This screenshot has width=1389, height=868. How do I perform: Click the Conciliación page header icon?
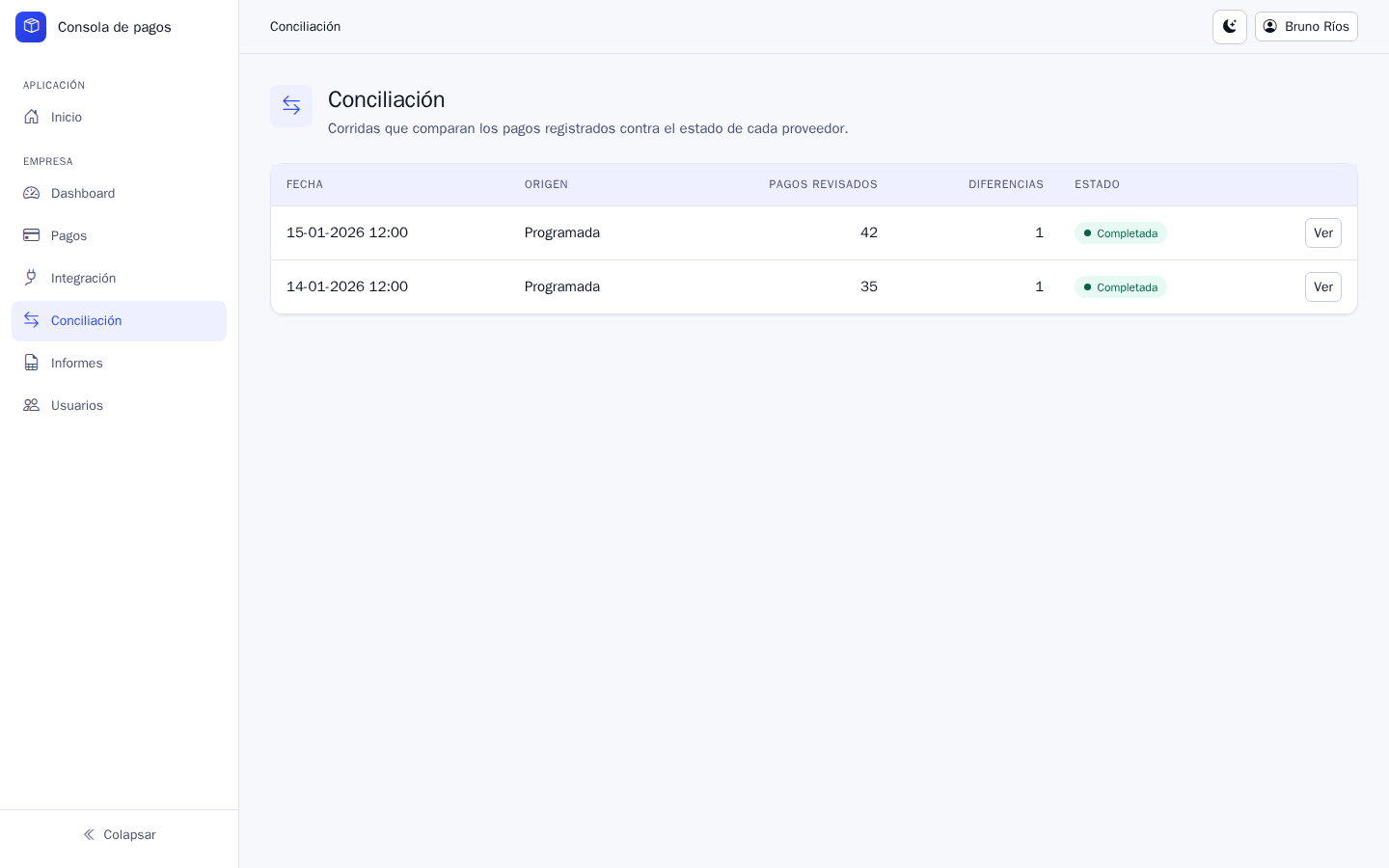tap(291, 106)
